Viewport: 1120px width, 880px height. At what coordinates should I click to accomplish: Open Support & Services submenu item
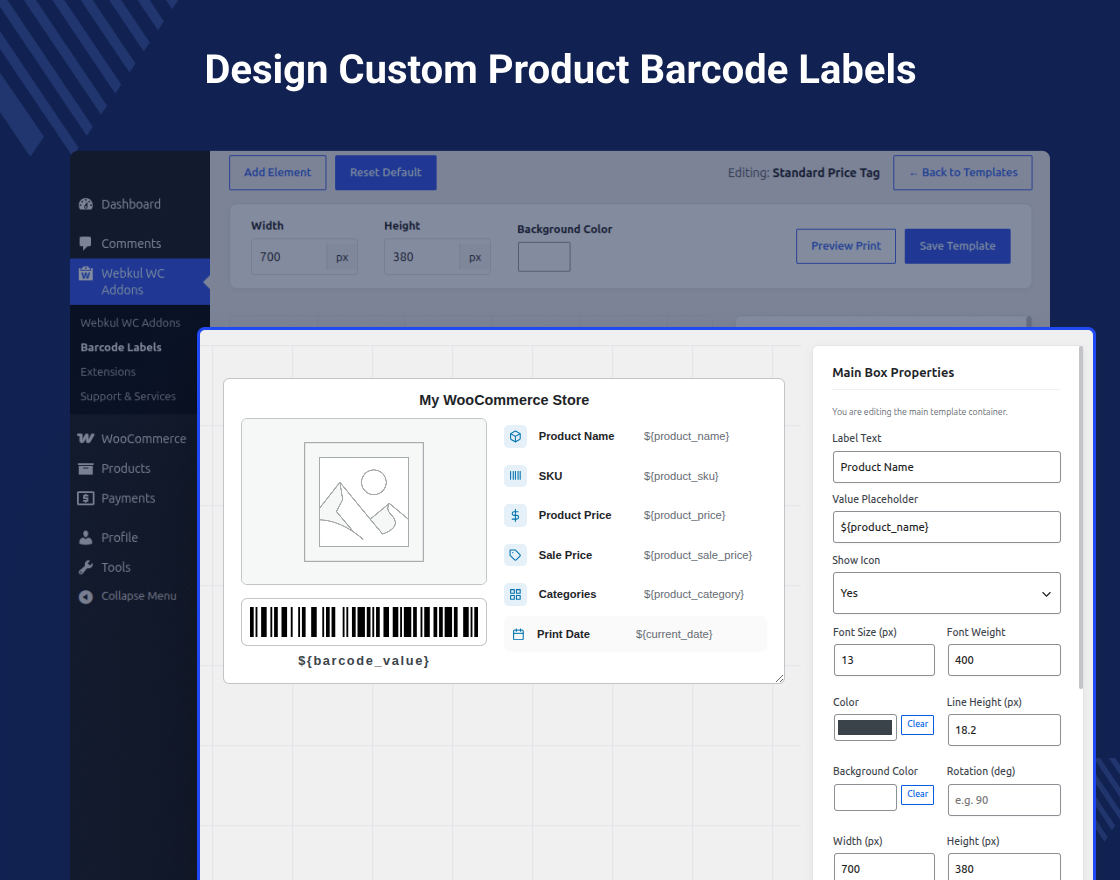point(128,396)
